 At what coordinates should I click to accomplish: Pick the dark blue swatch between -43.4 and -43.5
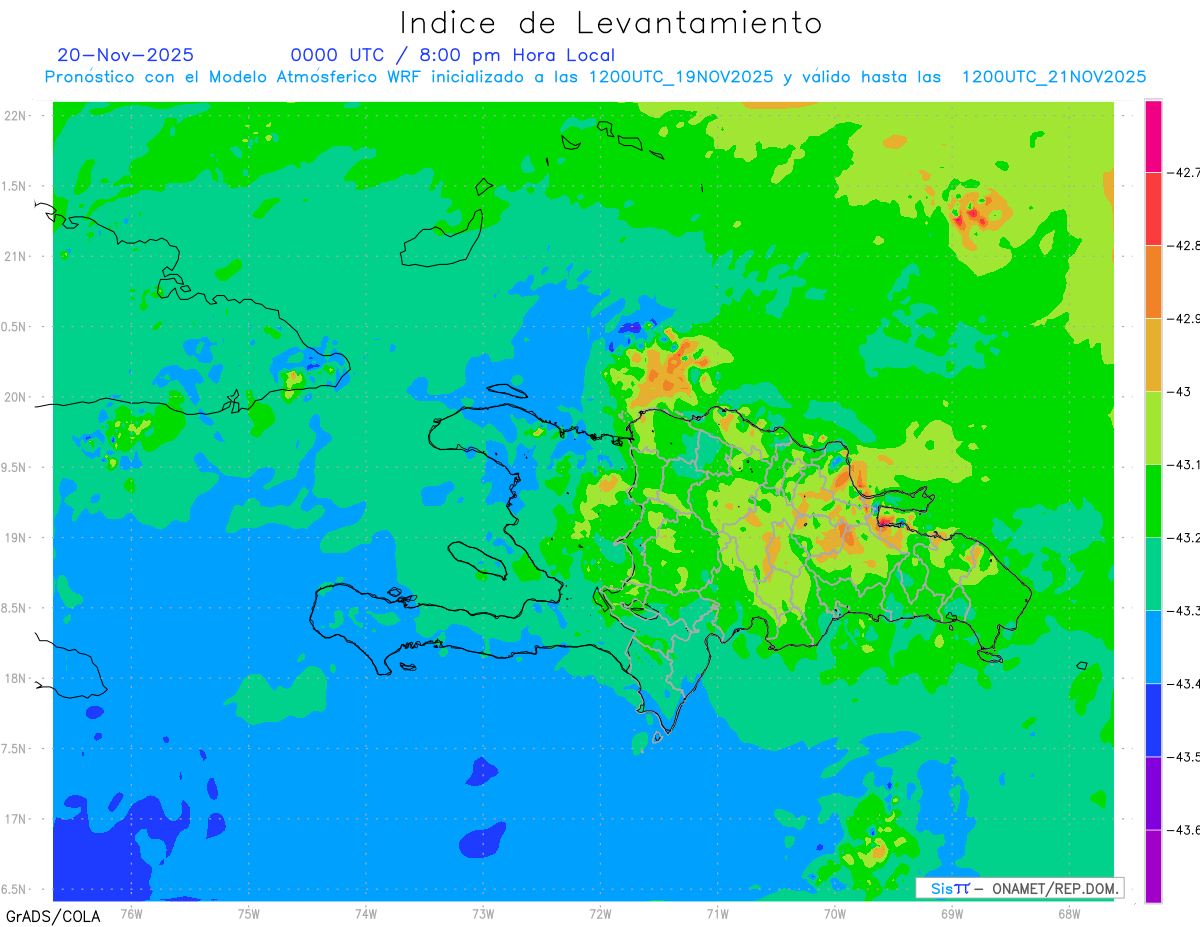(1153, 720)
